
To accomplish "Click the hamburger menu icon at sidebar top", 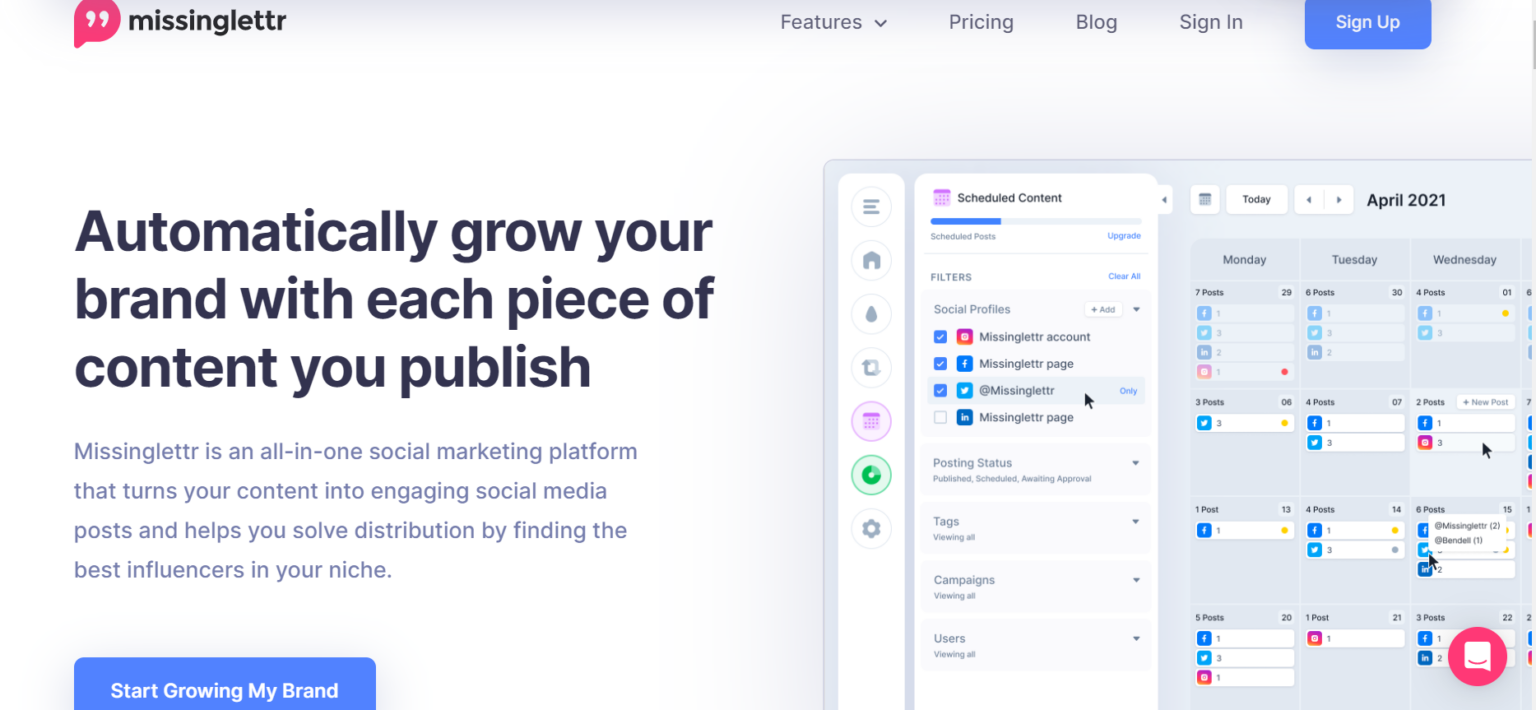I will click(x=870, y=206).
